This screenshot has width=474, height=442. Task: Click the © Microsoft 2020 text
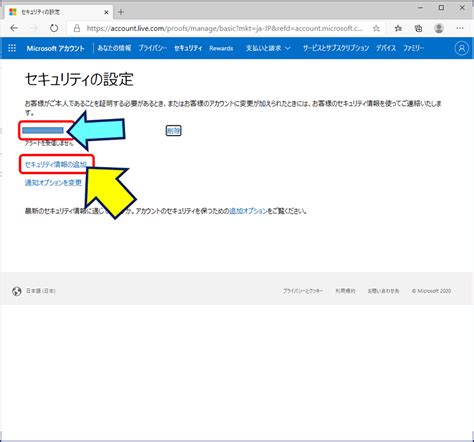coord(431,291)
